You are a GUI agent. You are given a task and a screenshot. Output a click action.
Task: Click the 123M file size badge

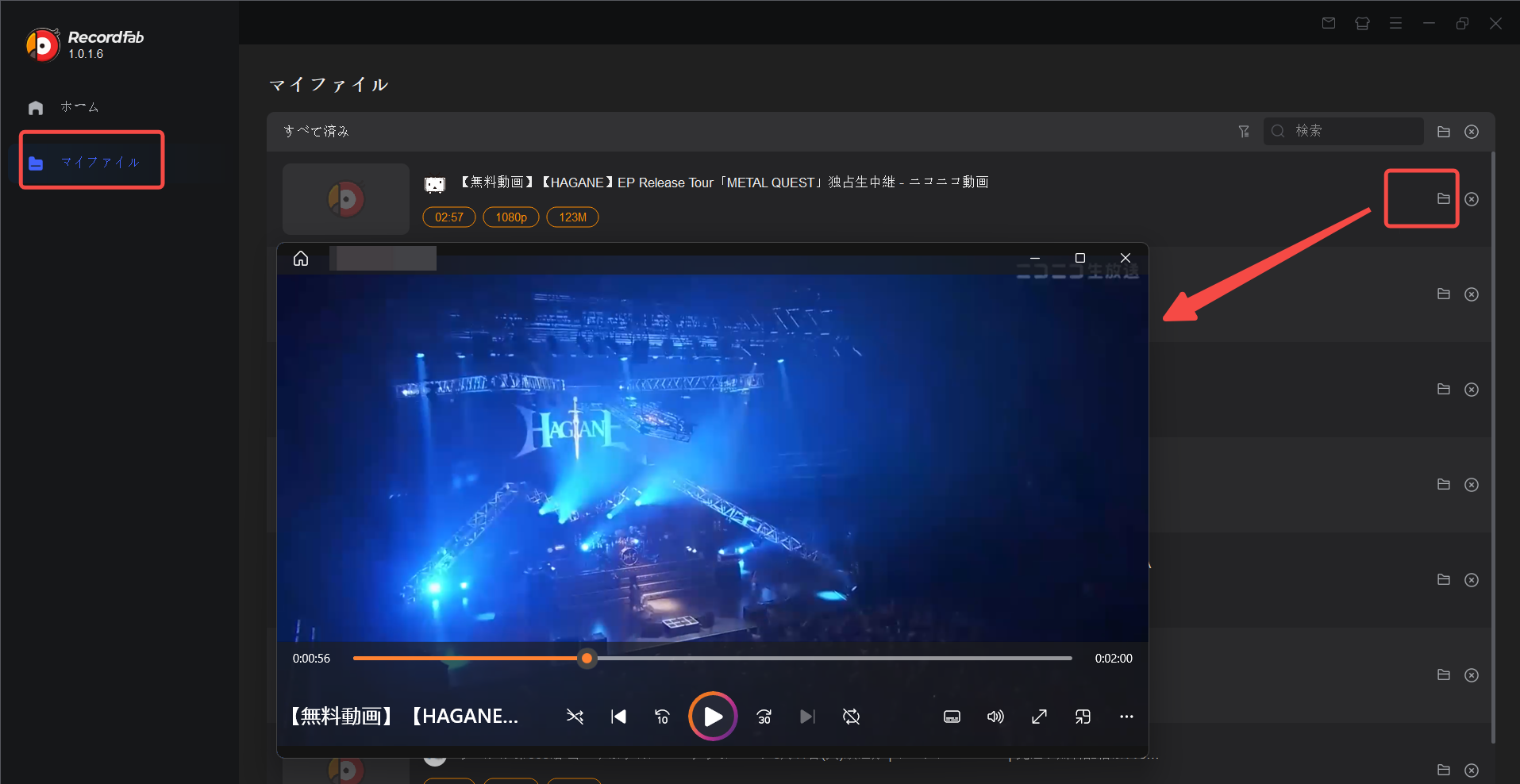573,217
